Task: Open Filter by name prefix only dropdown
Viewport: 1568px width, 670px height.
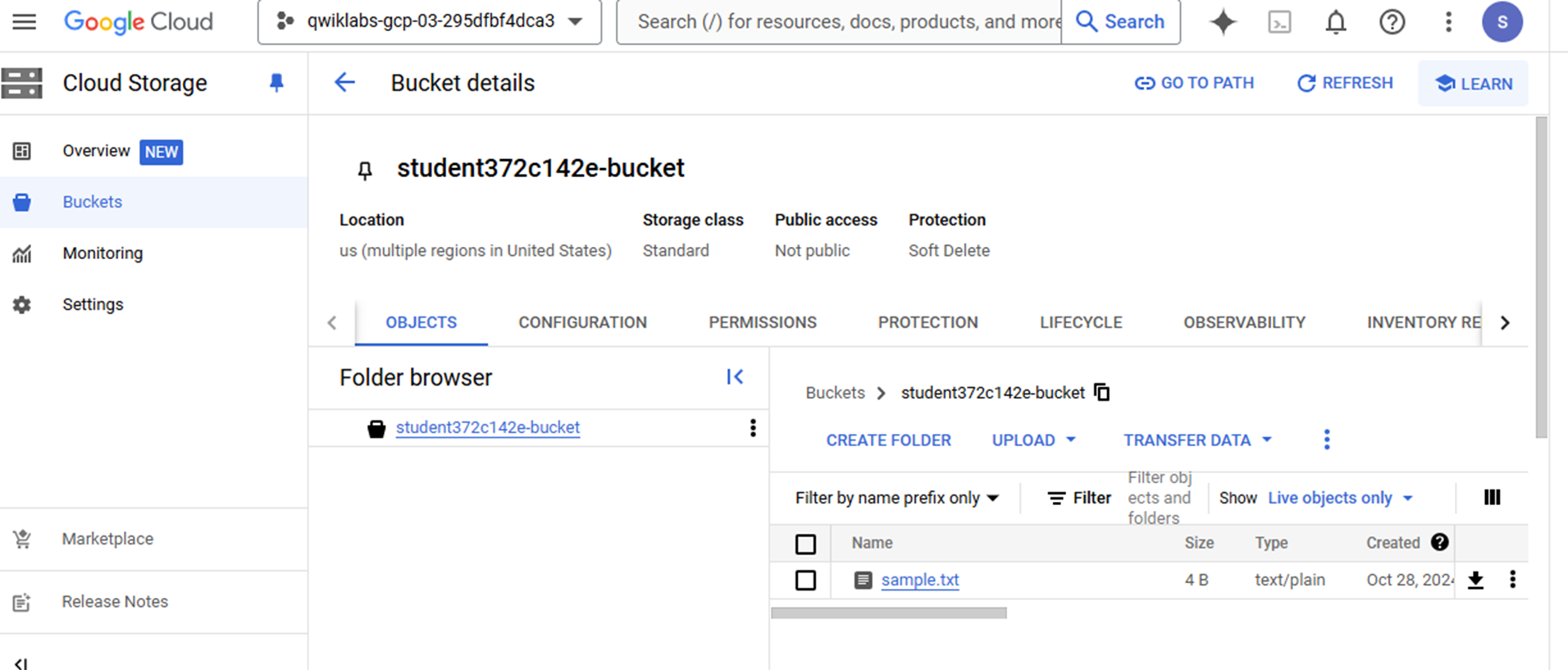Action: pyautogui.click(x=897, y=498)
